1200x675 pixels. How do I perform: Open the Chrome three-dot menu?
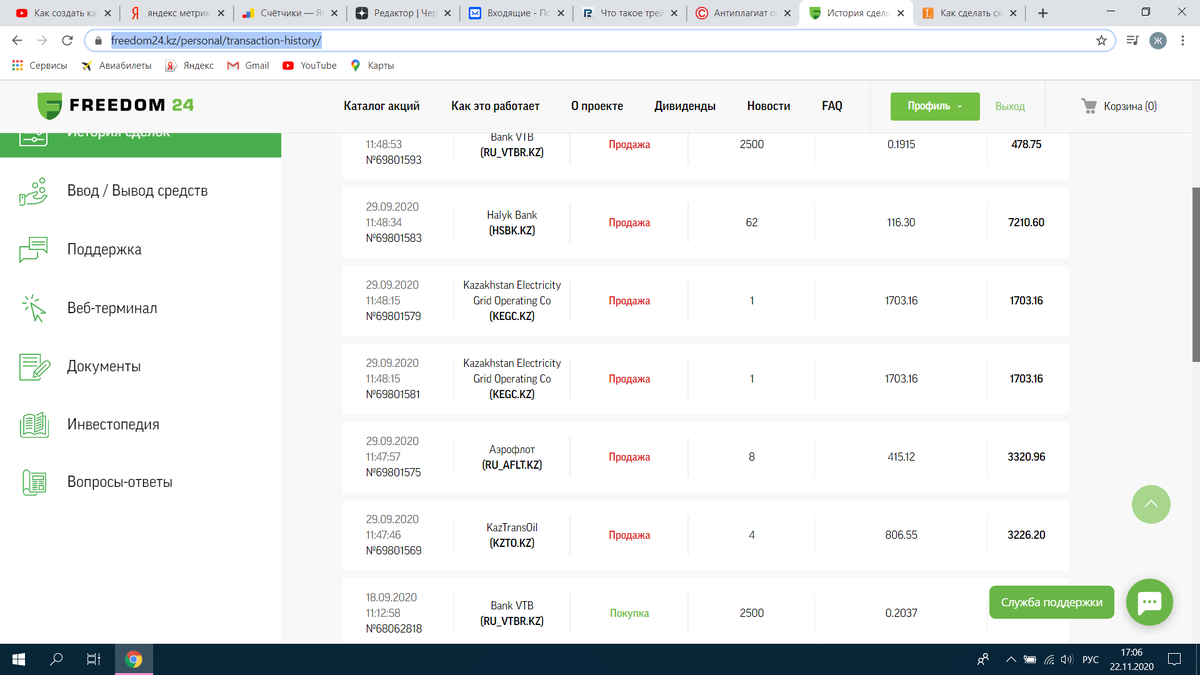(x=1184, y=40)
